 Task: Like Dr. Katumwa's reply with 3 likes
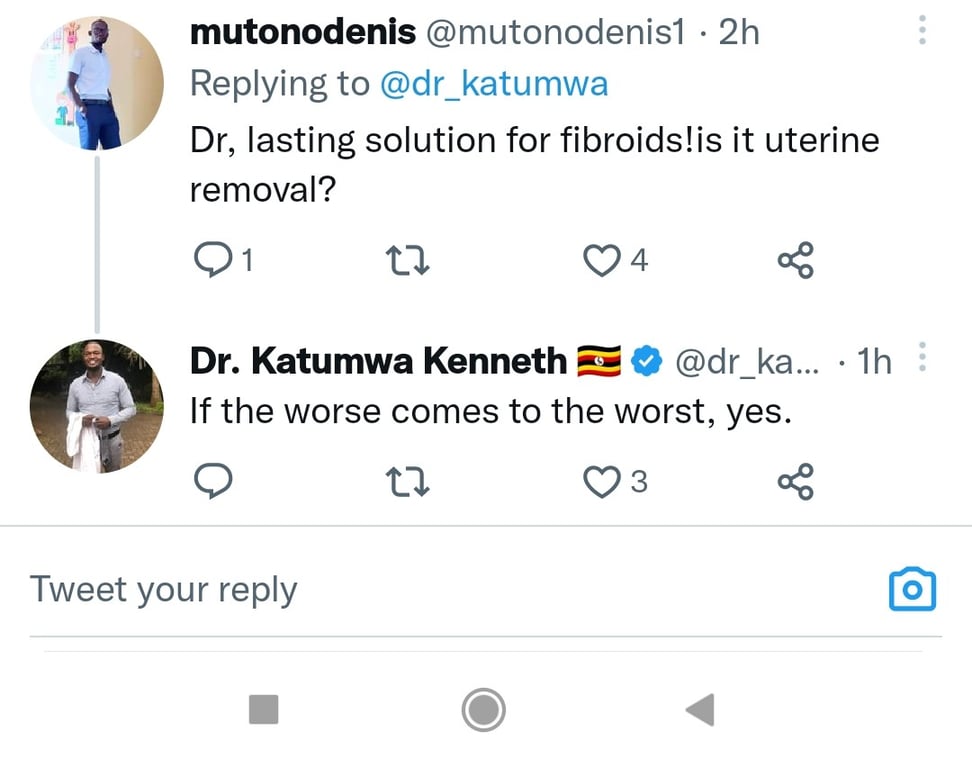pos(602,482)
